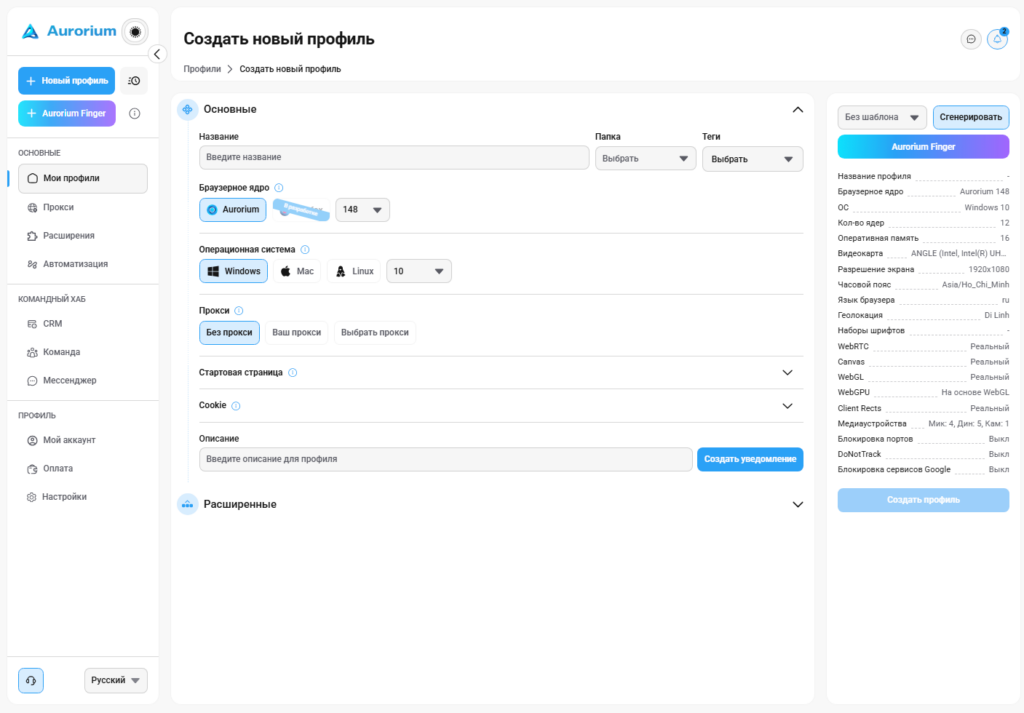Viewport: 1024px width, 713px height.
Task: Click WebGPU value На основе WebGL
Action: 975,392
